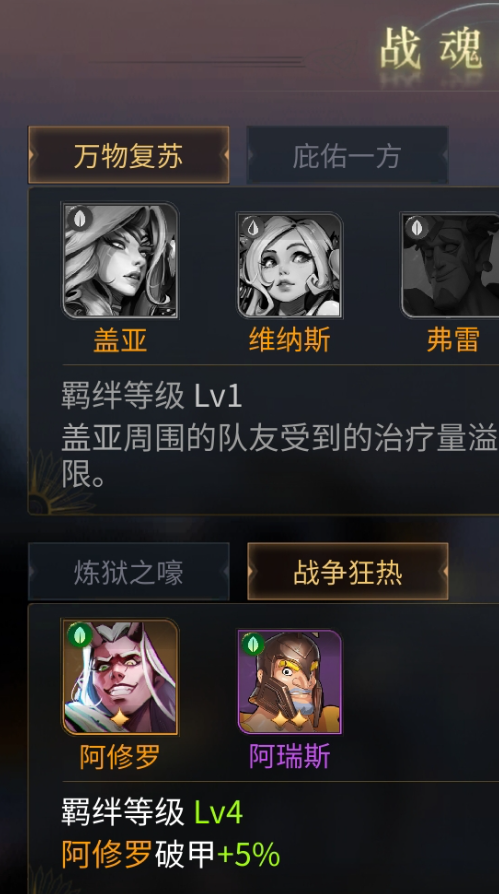Click green leaf icon on 阿修罗 portrait
This screenshot has height=894, width=499.
point(79,635)
